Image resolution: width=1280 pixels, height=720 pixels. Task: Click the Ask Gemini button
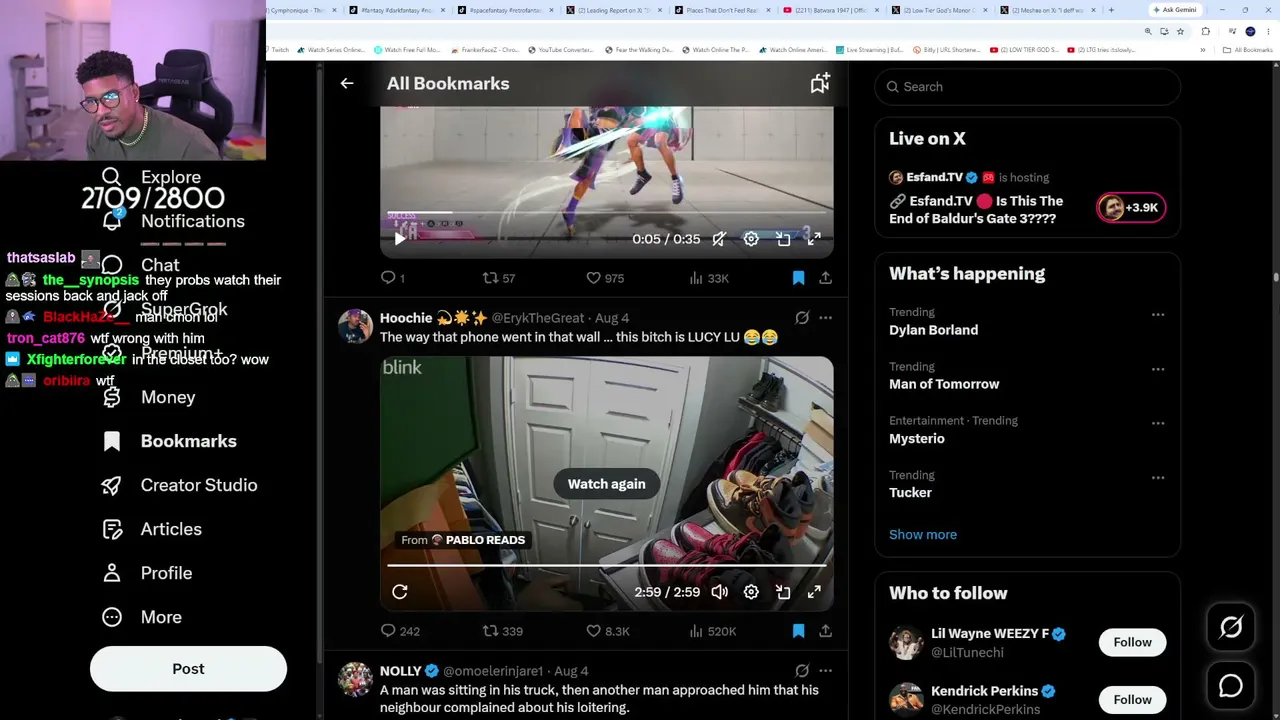tap(1175, 10)
